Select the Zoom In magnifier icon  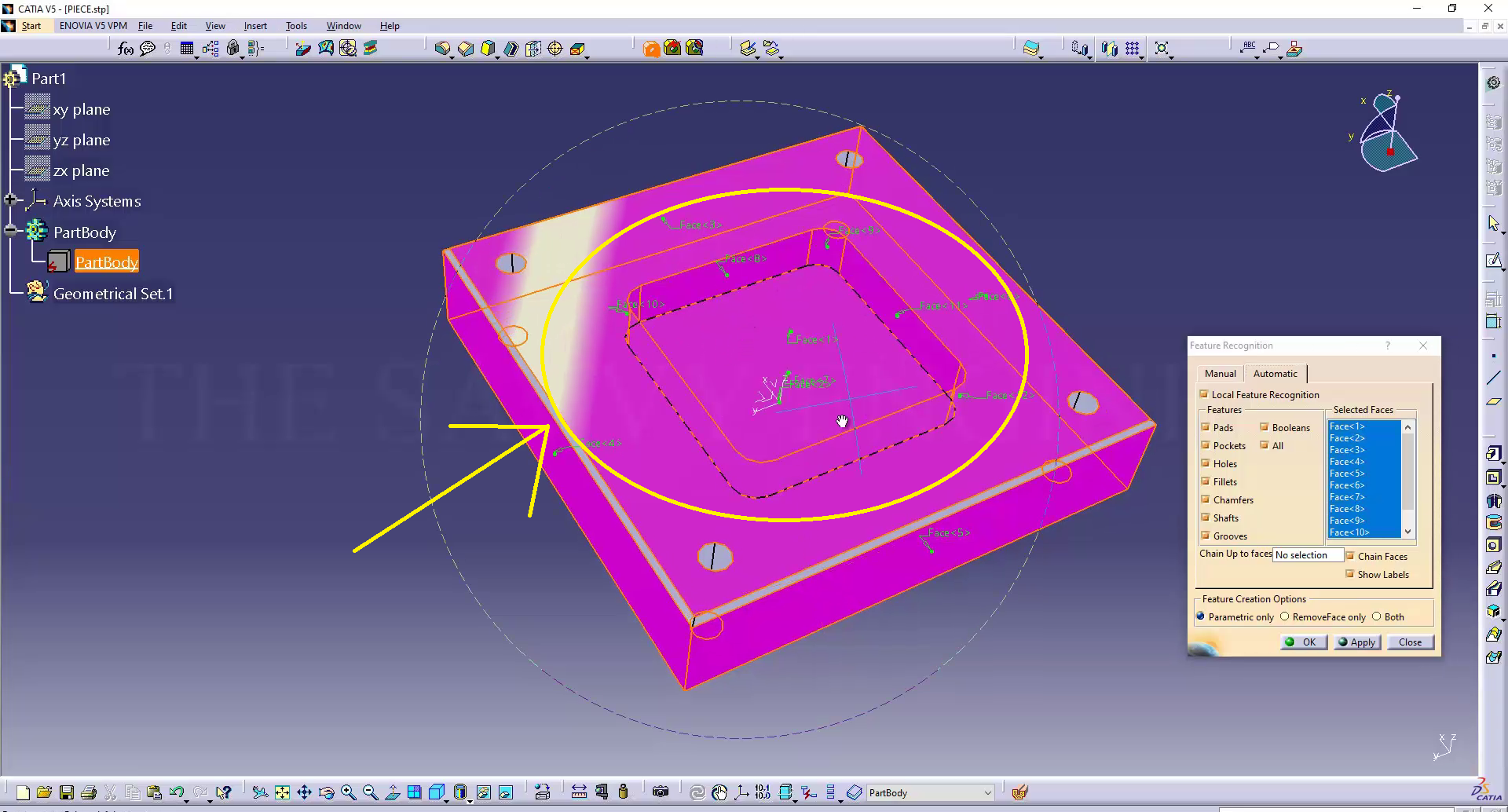349,792
